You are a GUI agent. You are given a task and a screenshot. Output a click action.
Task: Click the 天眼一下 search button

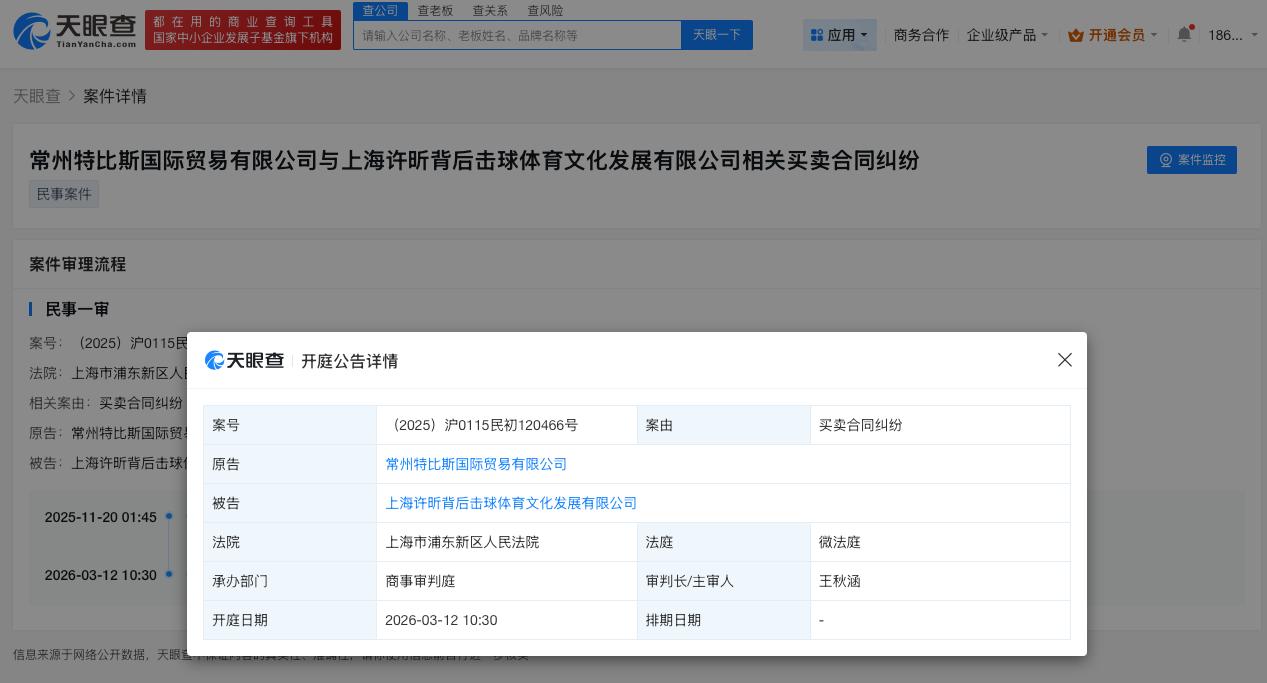pos(717,35)
